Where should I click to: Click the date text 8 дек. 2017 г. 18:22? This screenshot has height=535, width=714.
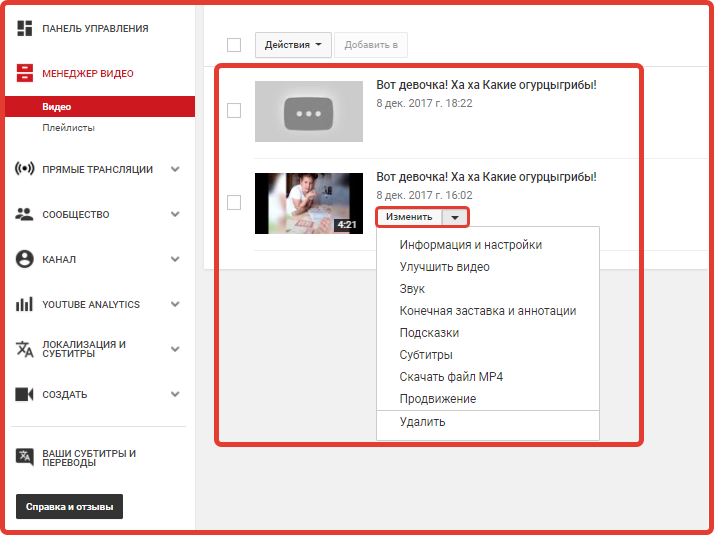pyautogui.click(x=424, y=103)
